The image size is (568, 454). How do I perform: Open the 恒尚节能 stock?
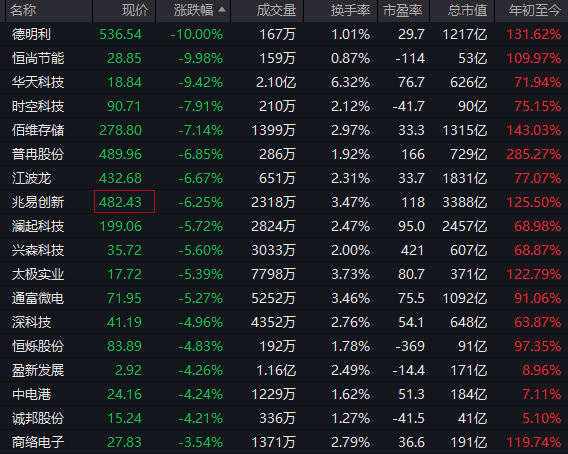click(x=38, y=58)
